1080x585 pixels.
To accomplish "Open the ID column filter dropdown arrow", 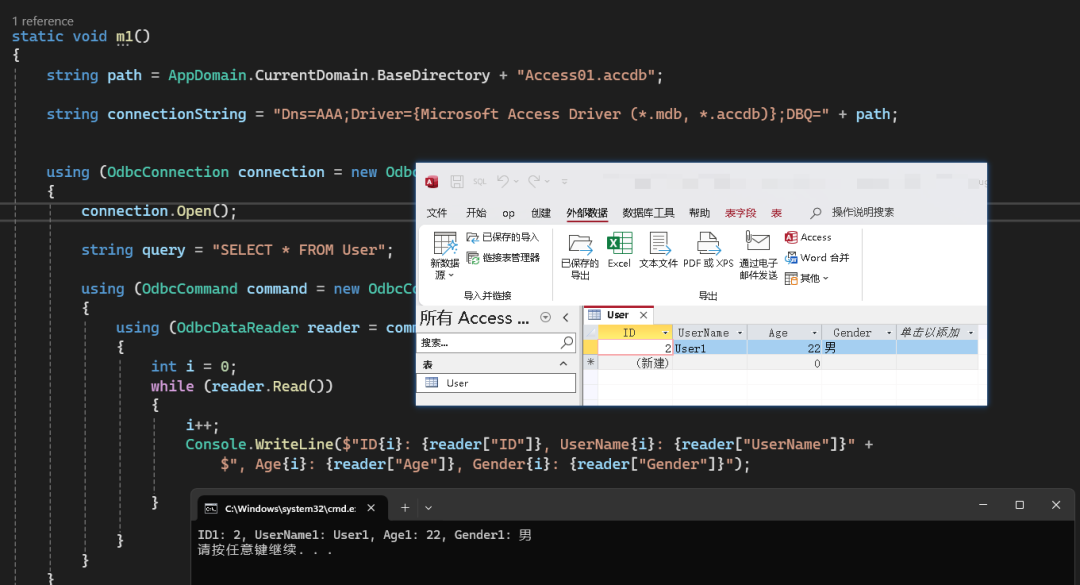I will coord(664,333).
